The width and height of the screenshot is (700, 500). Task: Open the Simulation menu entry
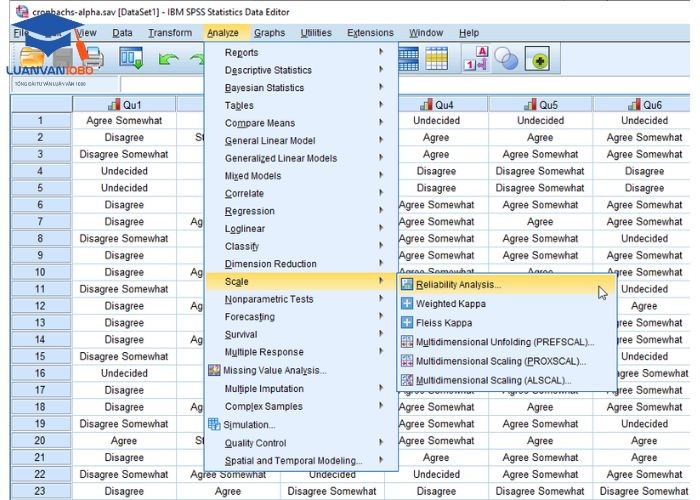pyautogui.click(x=249, y=425)
